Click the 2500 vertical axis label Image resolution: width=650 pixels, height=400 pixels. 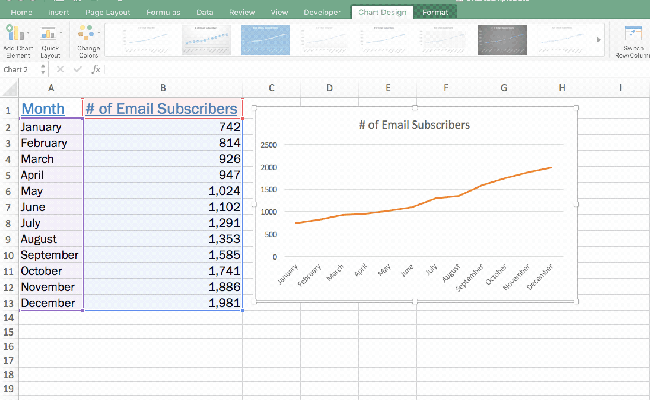(x=269, y=145)
